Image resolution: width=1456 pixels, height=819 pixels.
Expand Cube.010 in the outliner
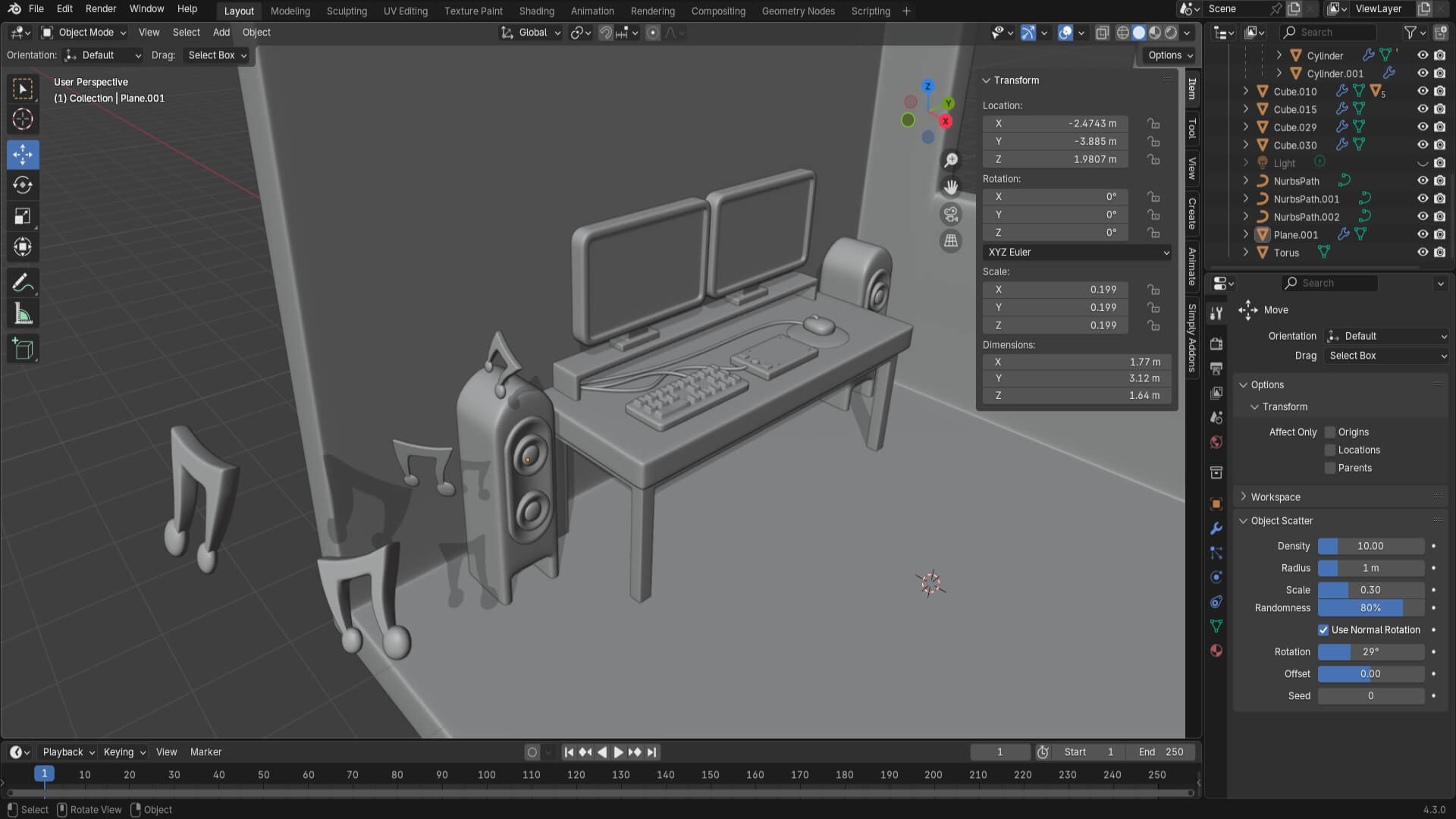(x=1245, y=92)
